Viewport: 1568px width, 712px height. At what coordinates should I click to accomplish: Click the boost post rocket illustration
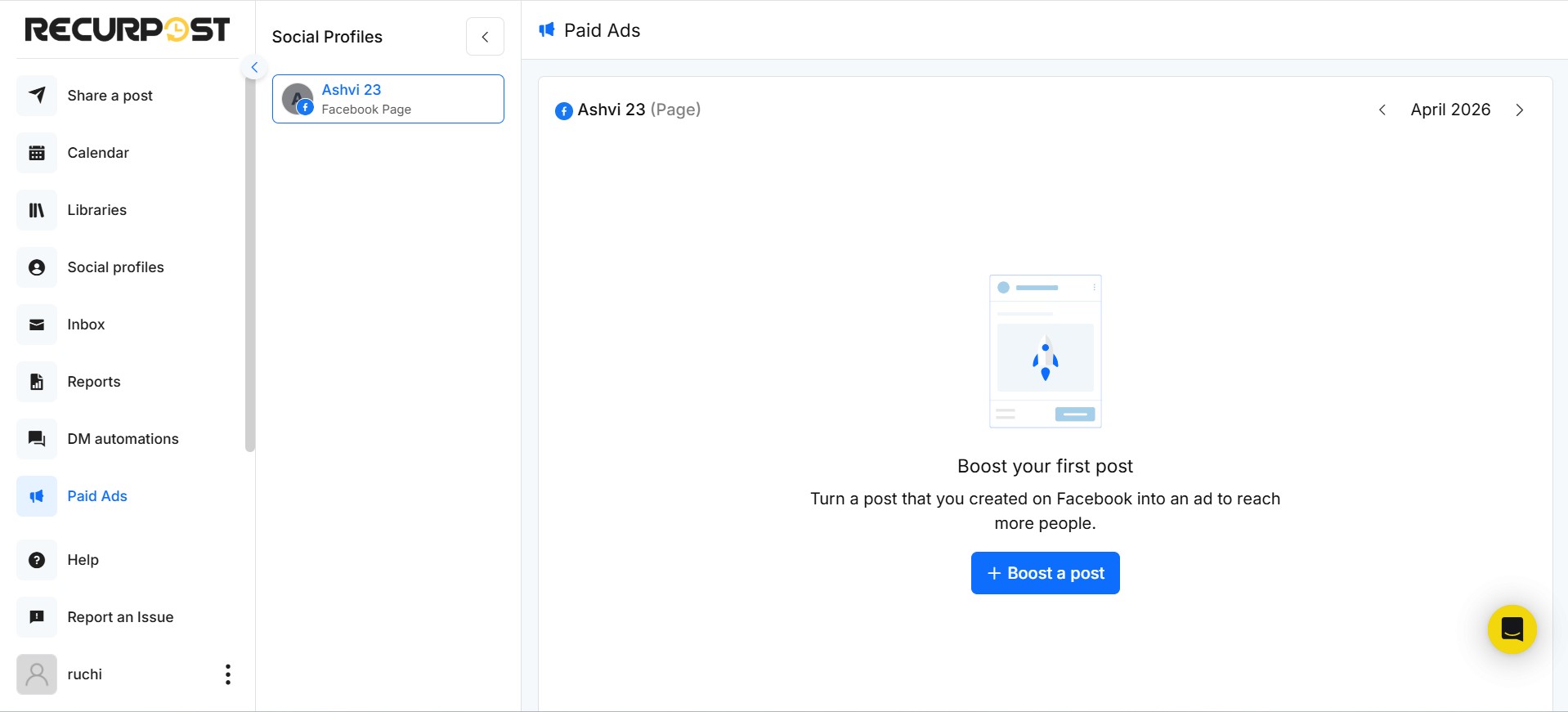[1046, 352]
